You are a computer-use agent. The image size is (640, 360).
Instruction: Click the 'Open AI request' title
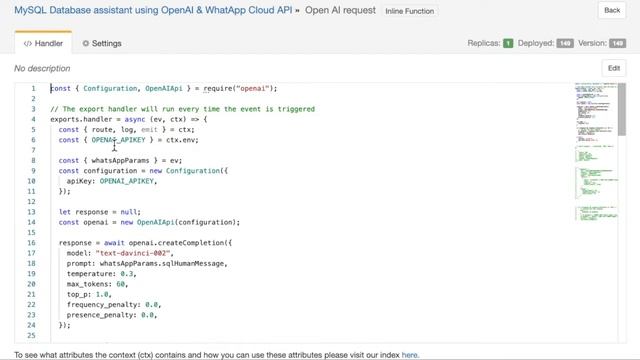(340, 10)
